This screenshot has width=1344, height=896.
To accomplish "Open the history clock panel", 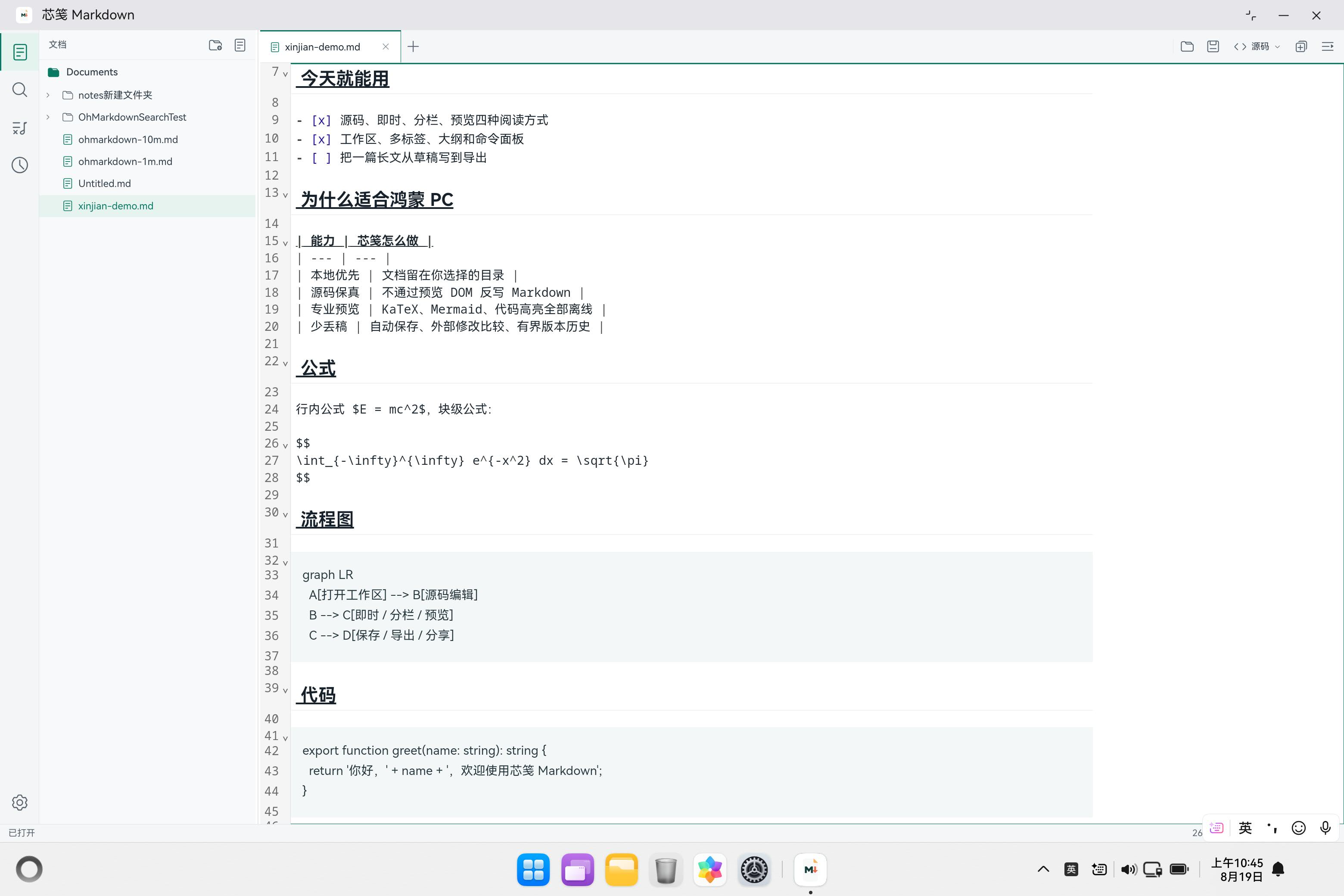I will tap(20, 165).
